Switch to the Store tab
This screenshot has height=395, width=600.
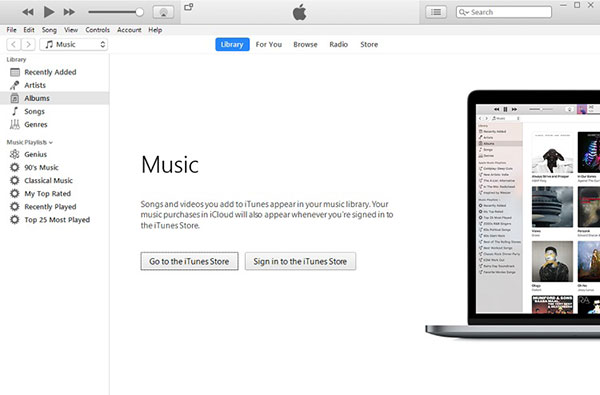click(369, 44)
